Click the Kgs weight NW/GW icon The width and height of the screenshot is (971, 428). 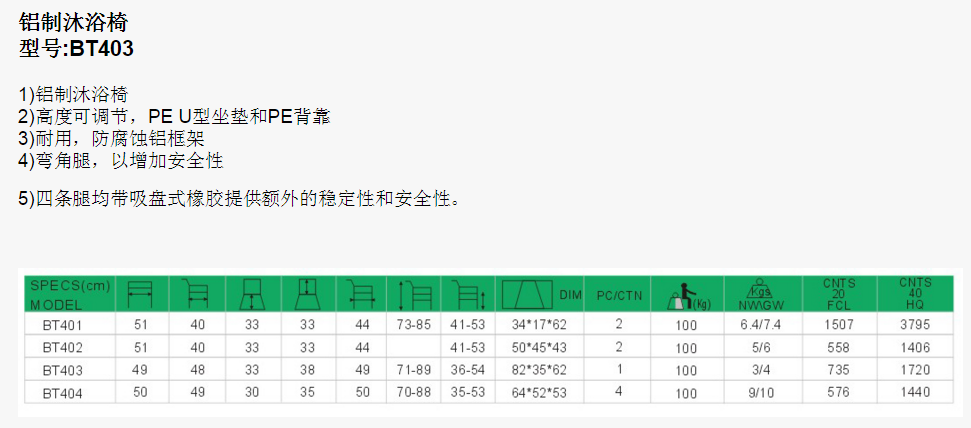(762, 294)
